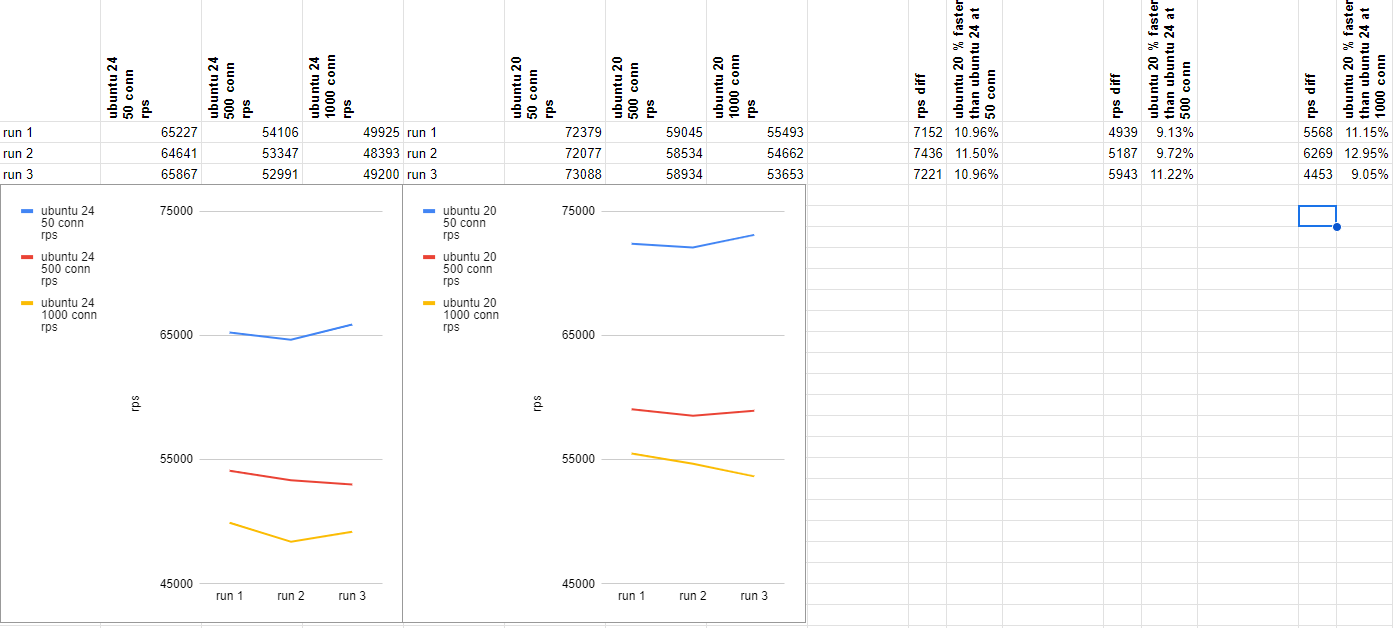Click blue legend swatch for ubuntu 24 50 conn
The image size is (1393, 628).
[27, 211]
